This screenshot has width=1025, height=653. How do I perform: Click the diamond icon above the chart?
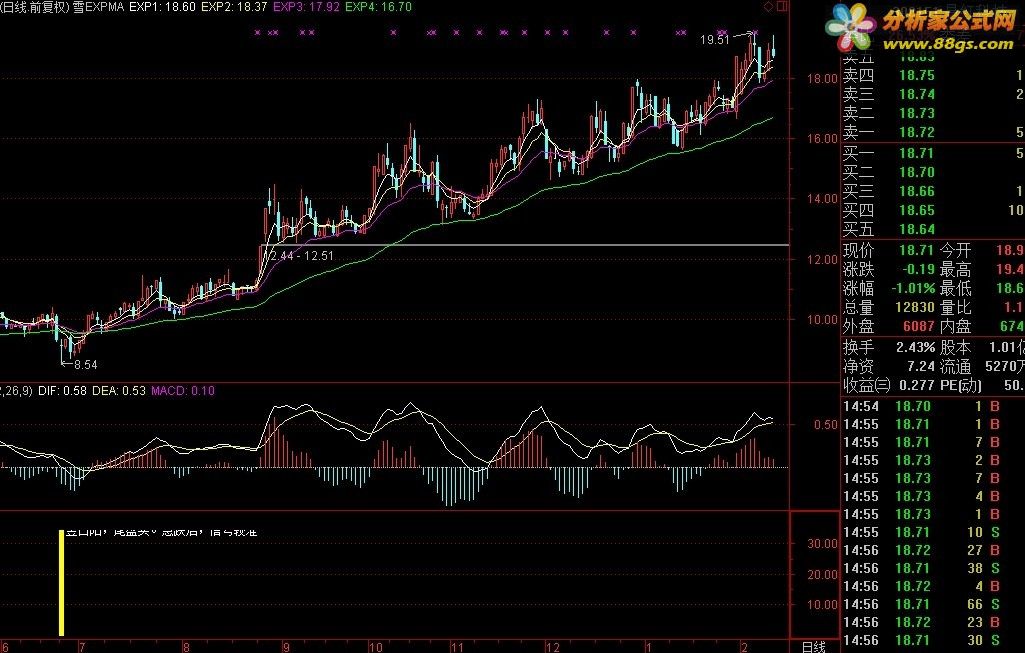768,7
